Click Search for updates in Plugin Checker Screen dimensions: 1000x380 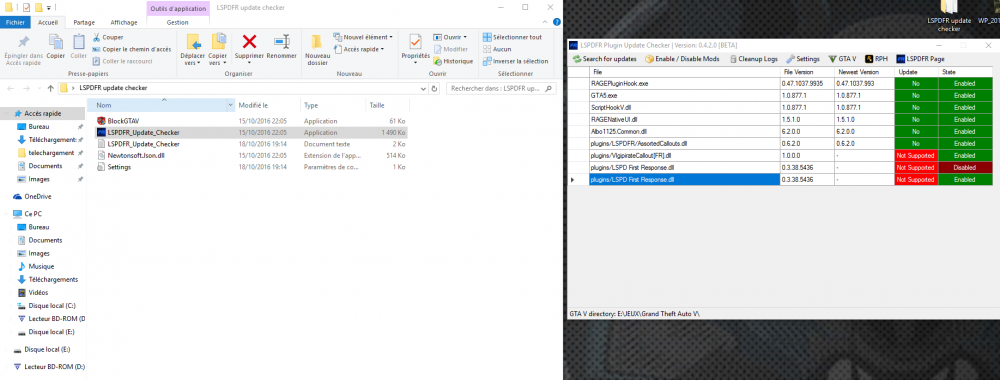coord(605,59)
